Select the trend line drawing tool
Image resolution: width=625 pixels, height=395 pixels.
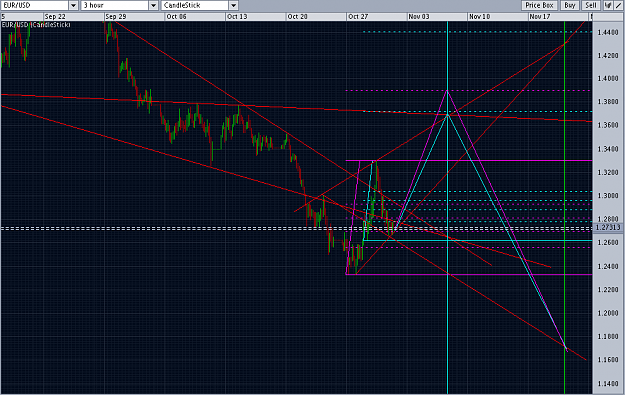pyautogui.click(x=619, y=5)
